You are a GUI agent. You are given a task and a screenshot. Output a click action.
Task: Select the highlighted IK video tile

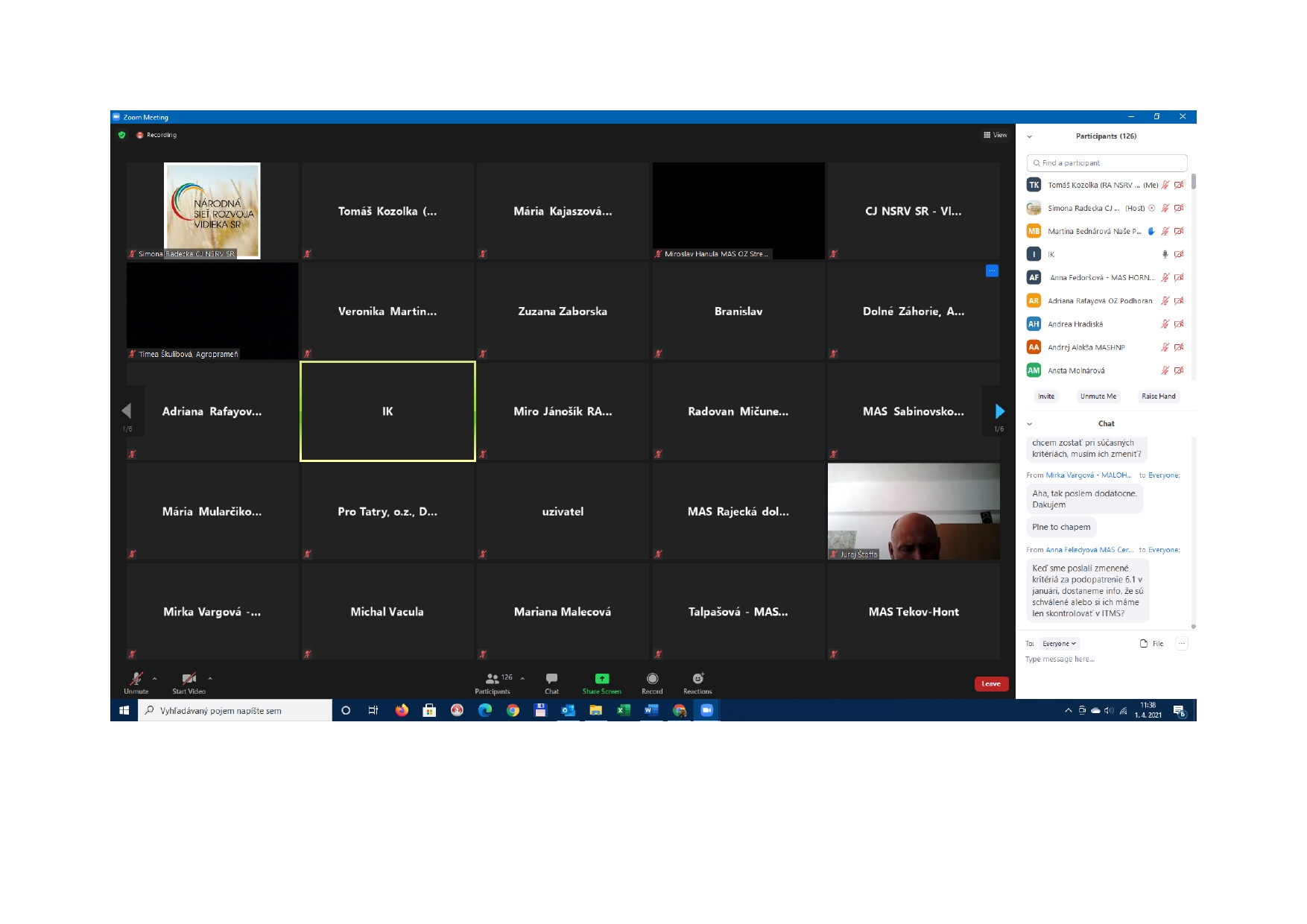click(387, 411)
